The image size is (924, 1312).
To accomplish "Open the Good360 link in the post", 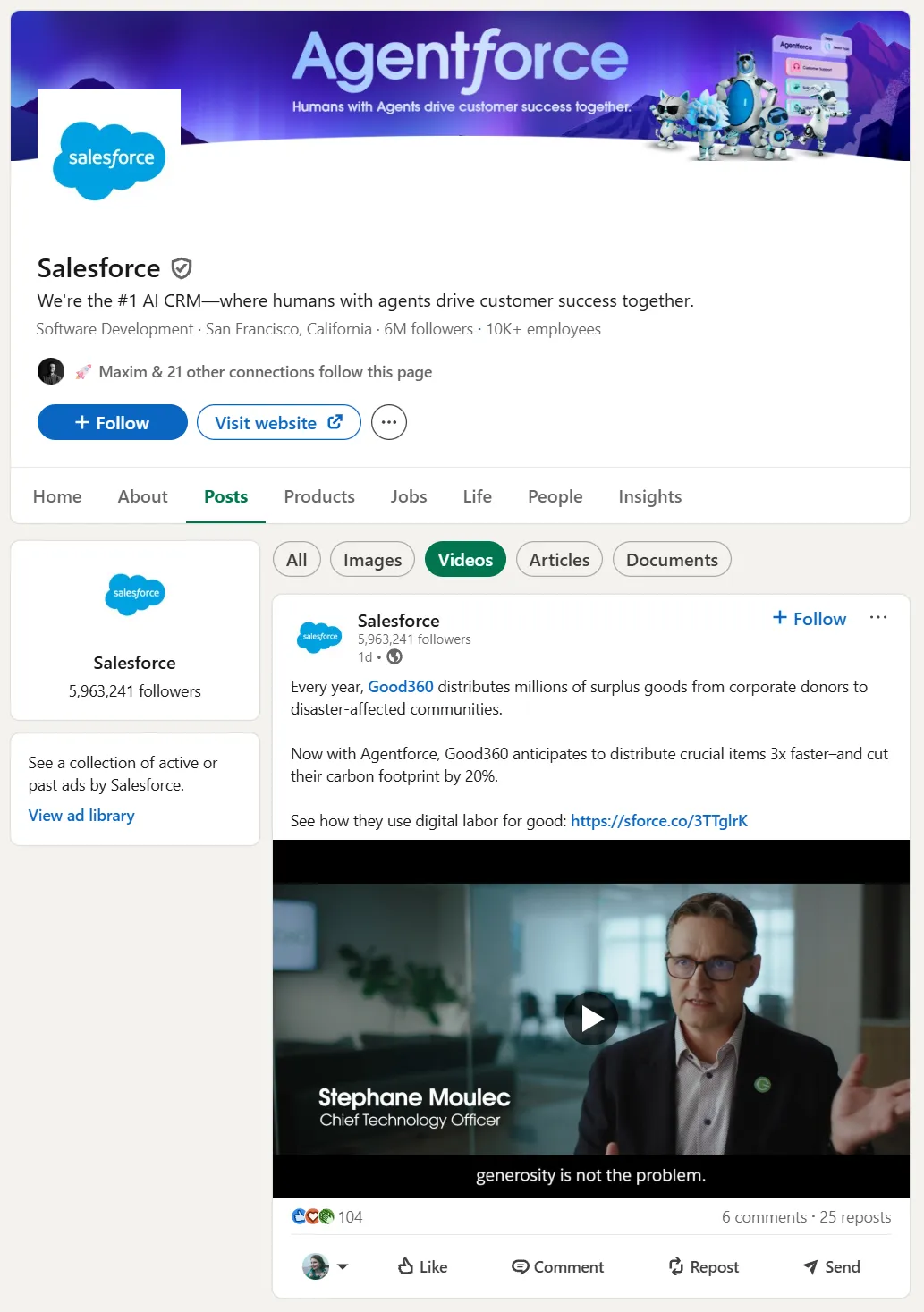I will (400, 686).
